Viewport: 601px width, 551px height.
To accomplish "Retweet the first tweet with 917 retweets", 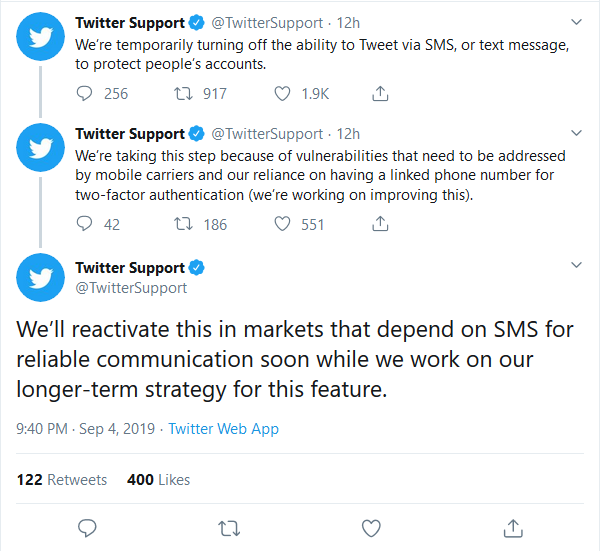I will click(183, 94).
